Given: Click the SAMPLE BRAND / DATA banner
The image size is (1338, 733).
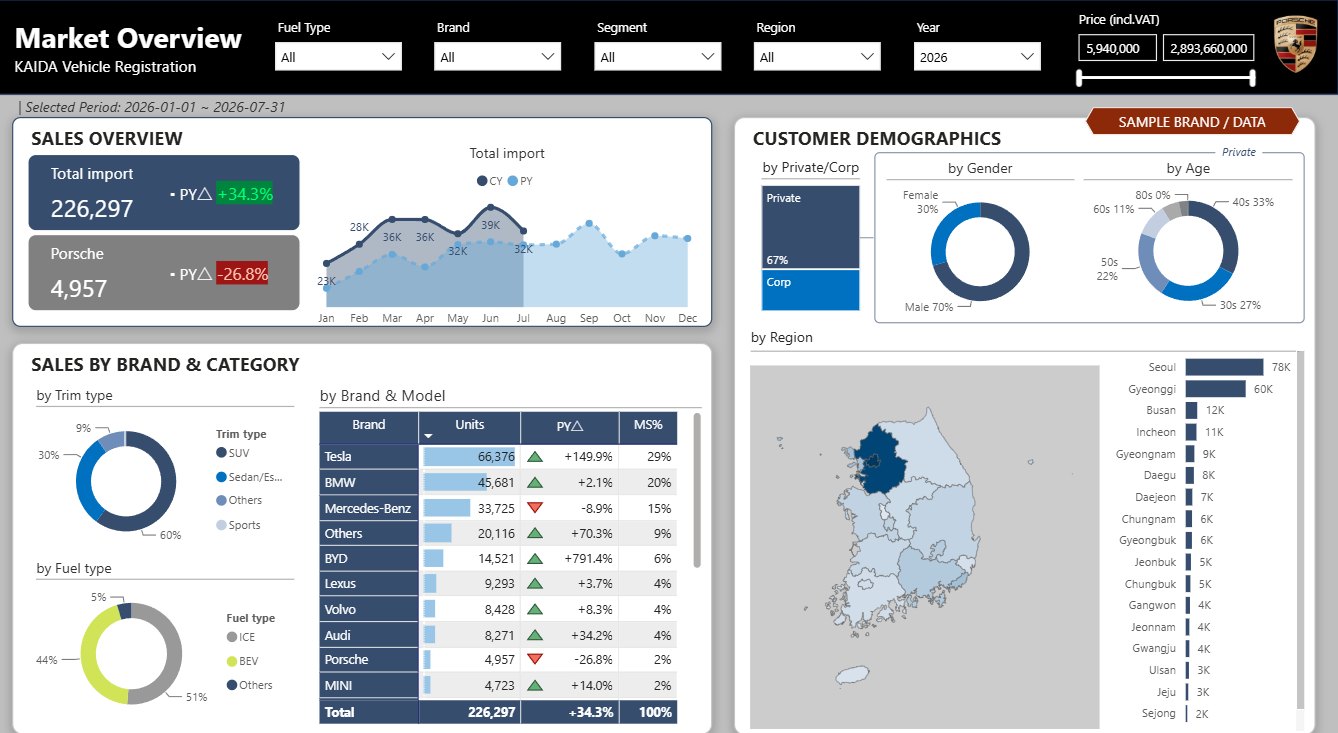Looking at the screenshot, I should click(1192, 122).
